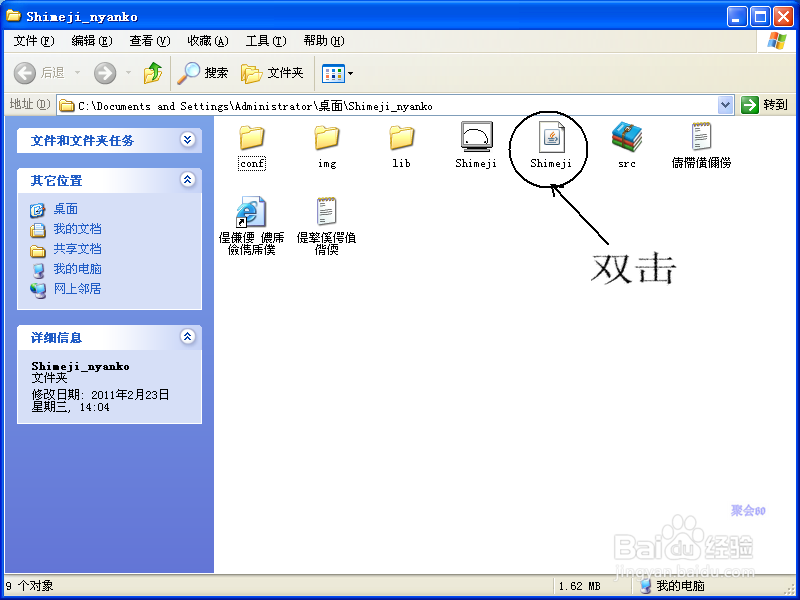Select the Shimeji application icon with monitor
800x600 pixels.
(477, 137)
